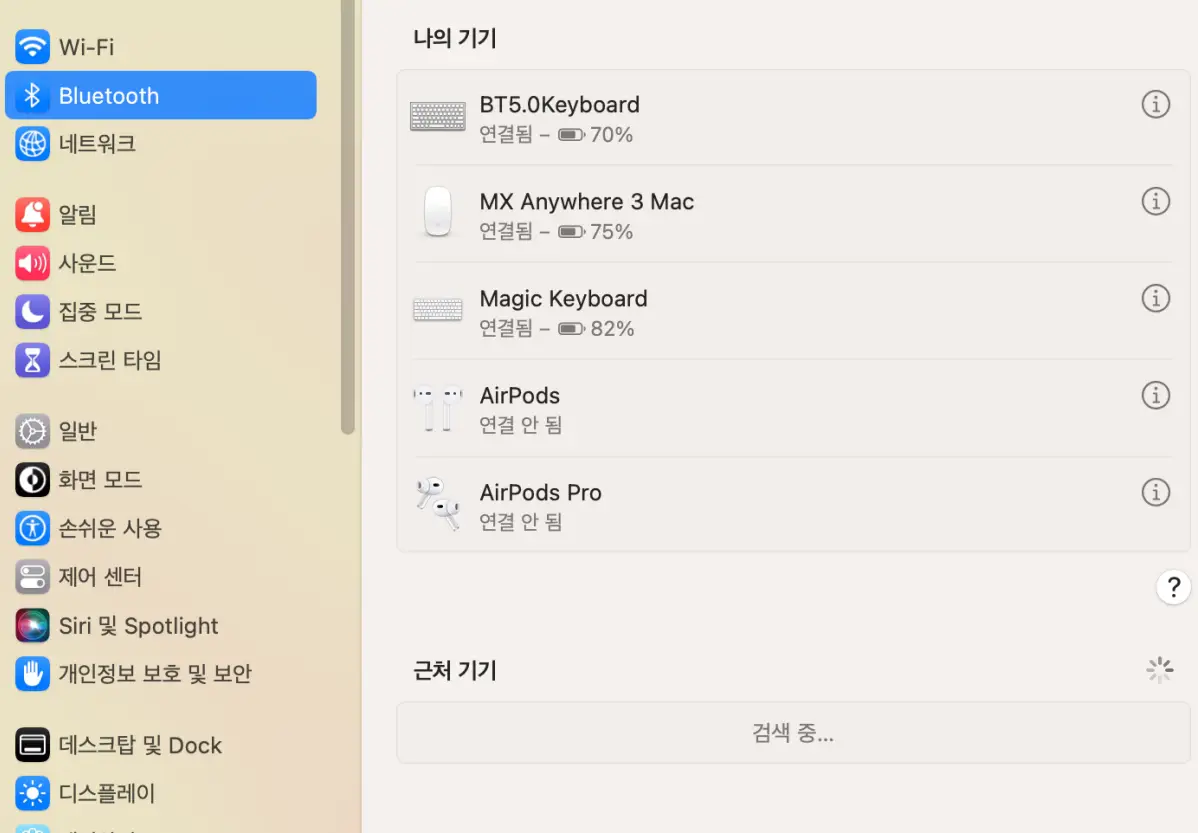This screenshot has height=833, width=1198.
Task: Click the MX Anywhere 3 mouse thumbnail
Action: 438,212
